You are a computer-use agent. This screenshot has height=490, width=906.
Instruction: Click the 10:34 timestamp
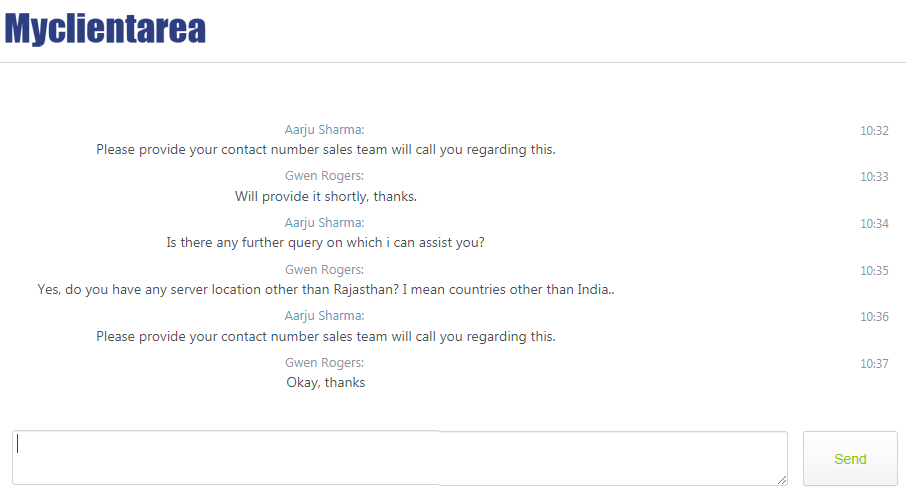coord(874,224)
